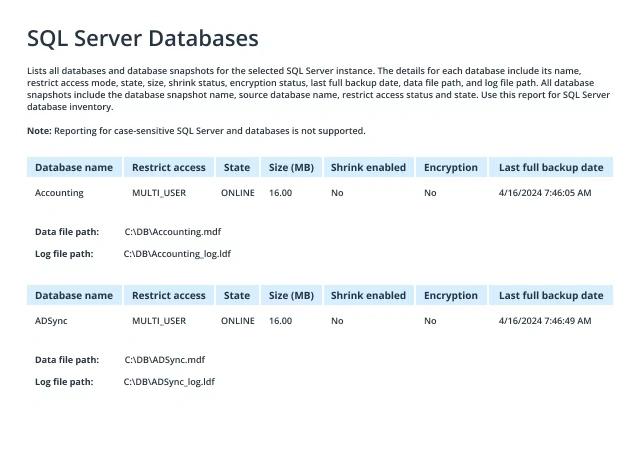Screen dimensions: 640x450
Task: Click first table's Restrict access header
Action: pos(169,167)
